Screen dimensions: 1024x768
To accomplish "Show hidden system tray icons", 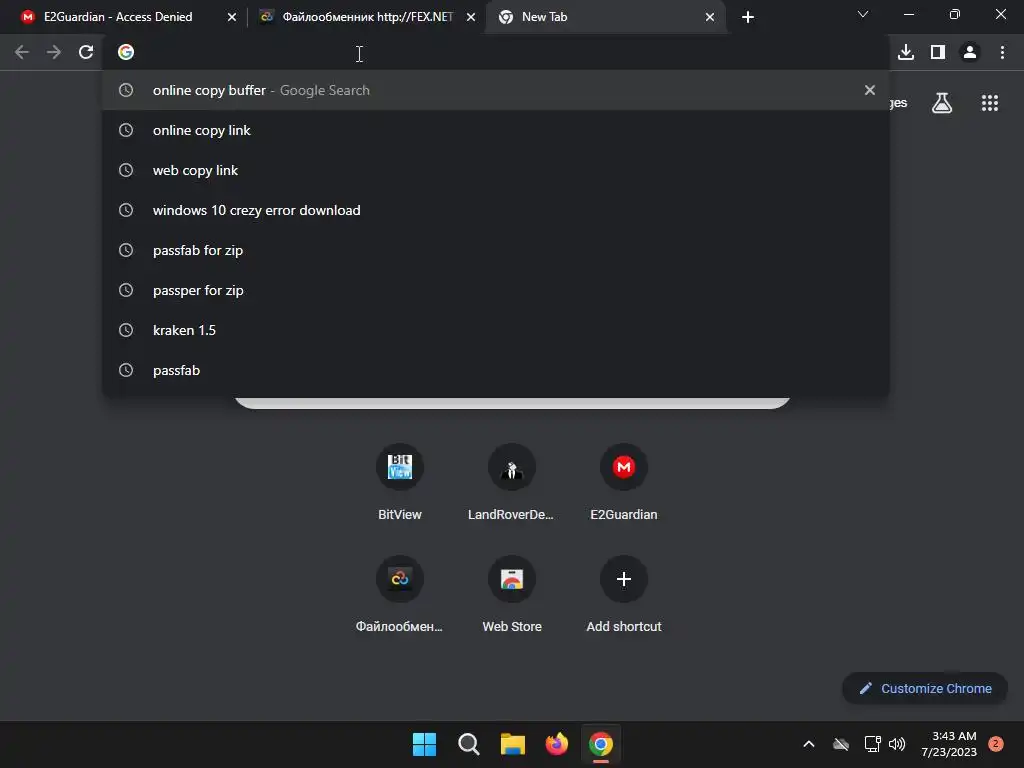I will (x=808, y=744).
